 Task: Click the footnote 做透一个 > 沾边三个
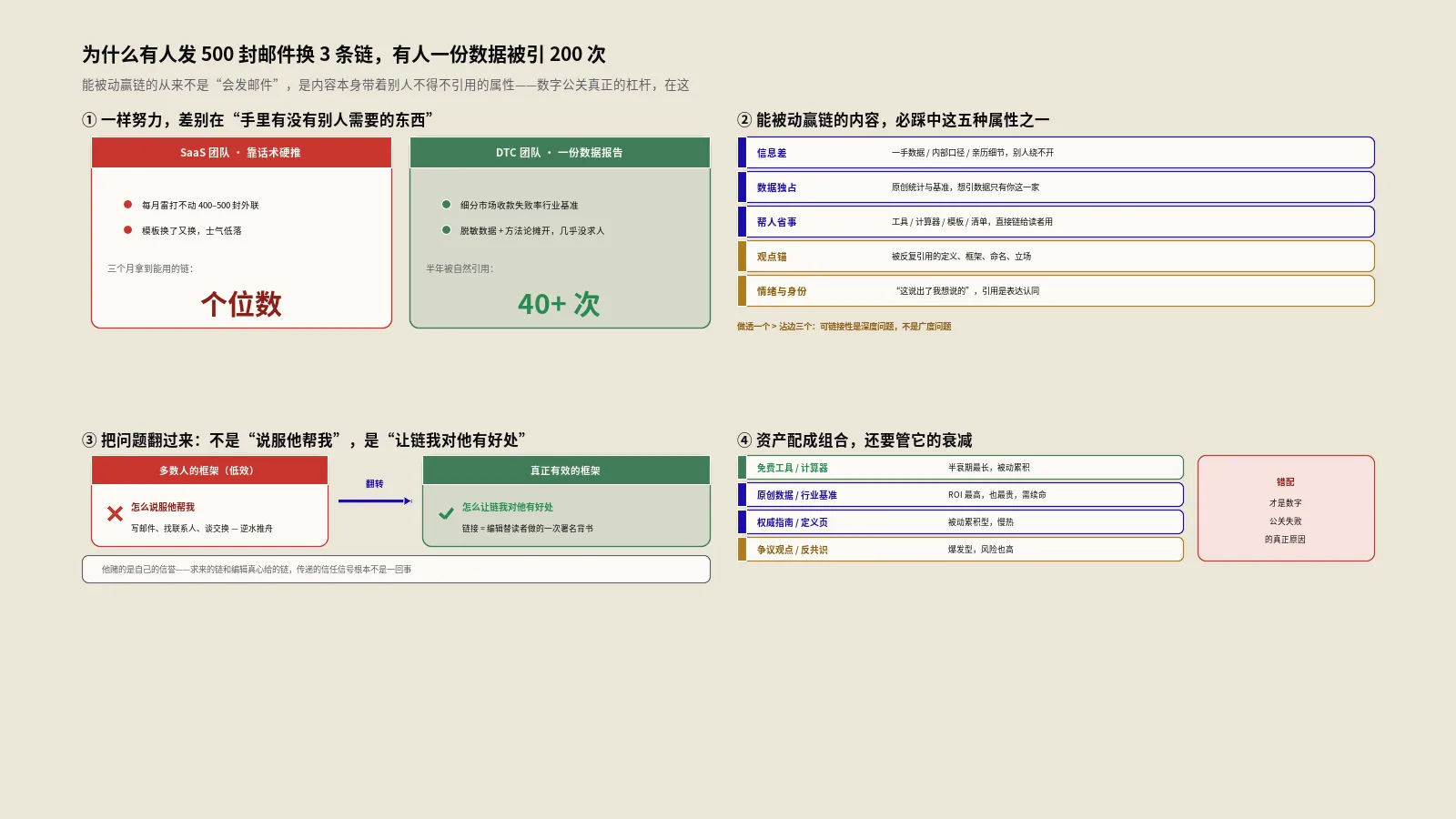tap(844, 327)
